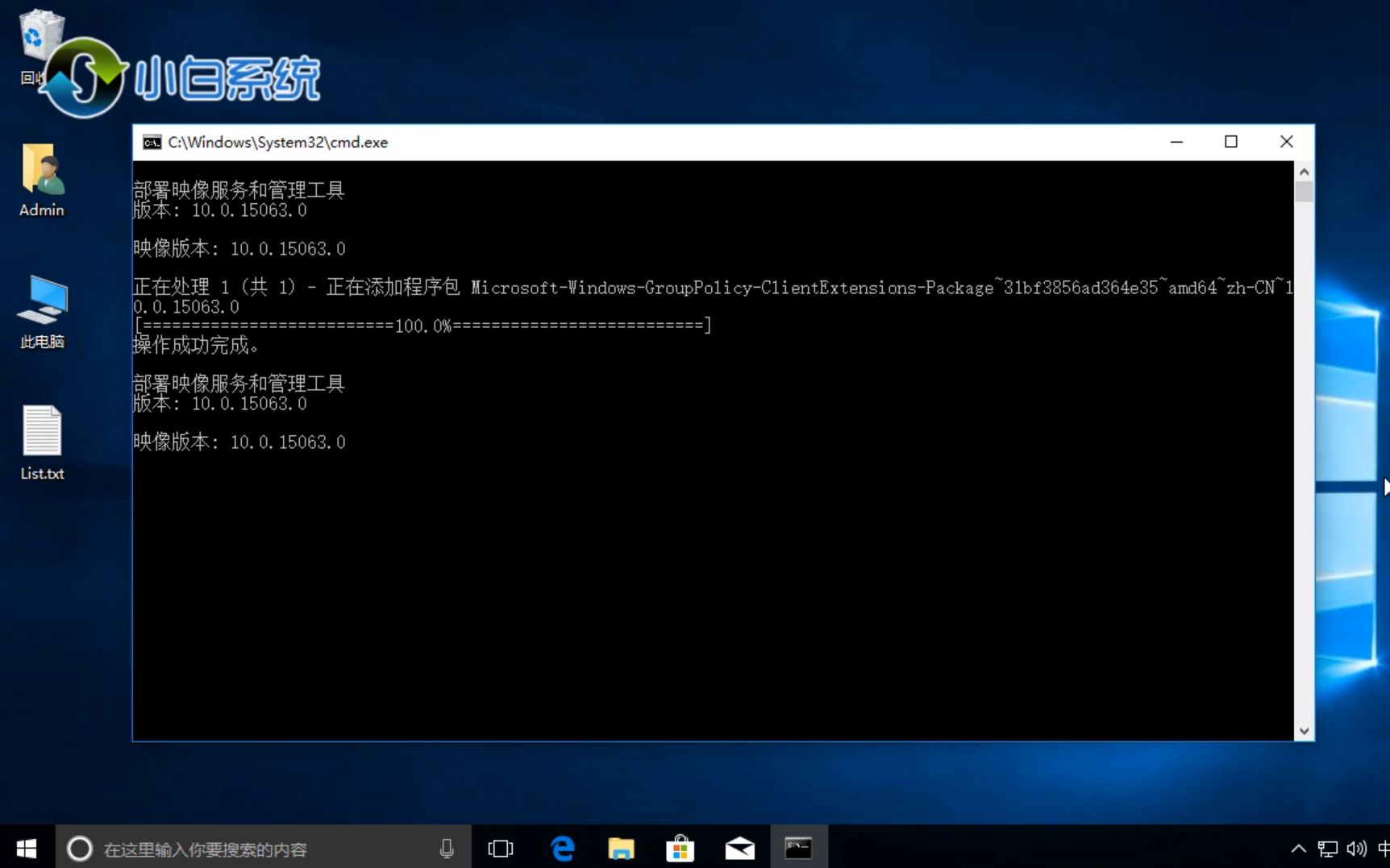1390x868 pixels.
Task: Open the Windows Start menu
Action: 27,848
